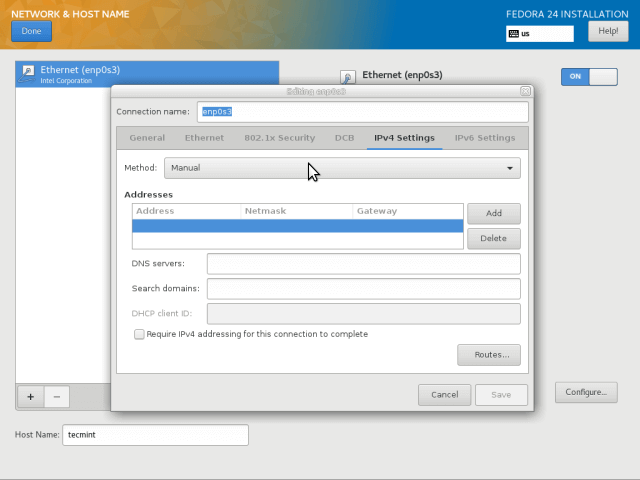Enable Require IPv4 addressing checkbox
Image resolution: width=640 pixels, height=480 pixels.
pyautogui.click(x=139, y=334)
